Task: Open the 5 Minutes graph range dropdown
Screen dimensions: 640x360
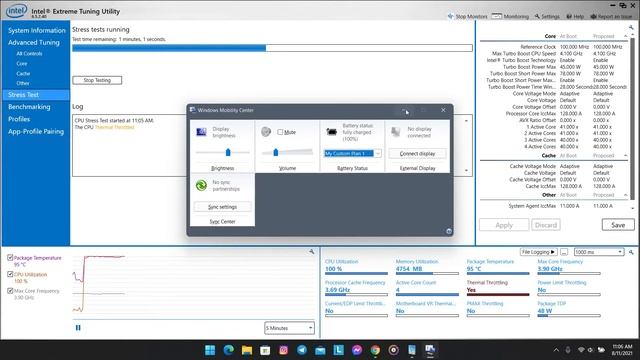Action: 289,328
